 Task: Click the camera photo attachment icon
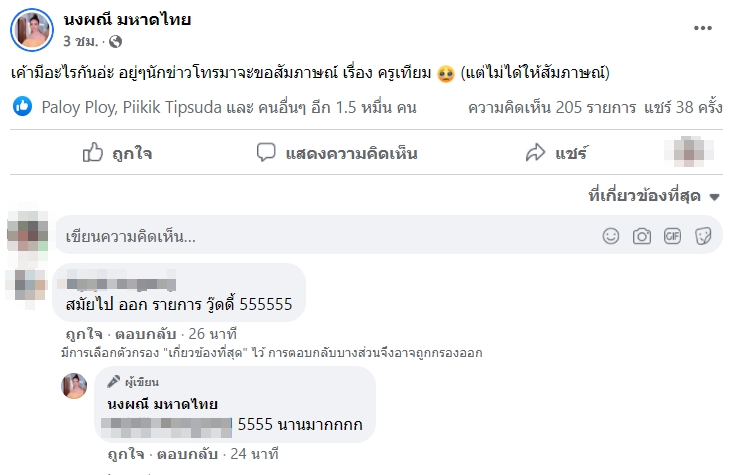[642, 236]
